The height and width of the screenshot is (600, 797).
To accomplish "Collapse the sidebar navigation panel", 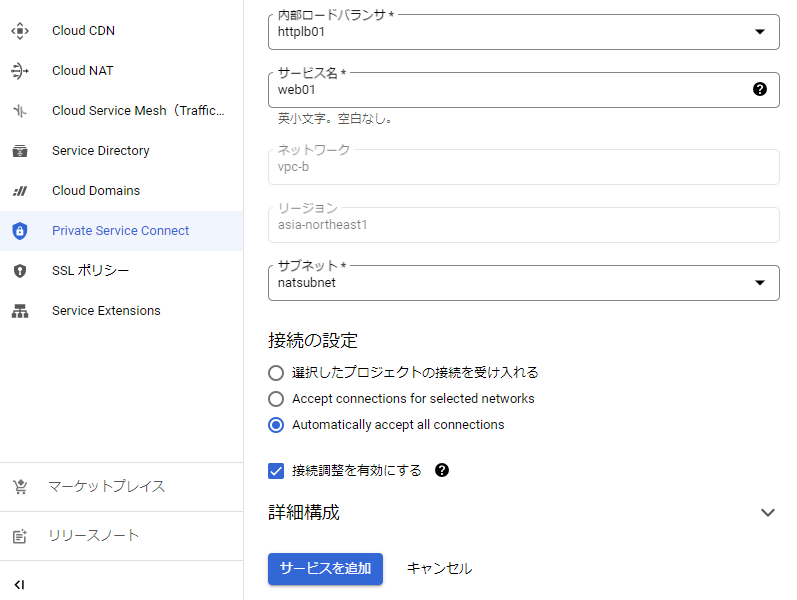I will tap(20, 584).
